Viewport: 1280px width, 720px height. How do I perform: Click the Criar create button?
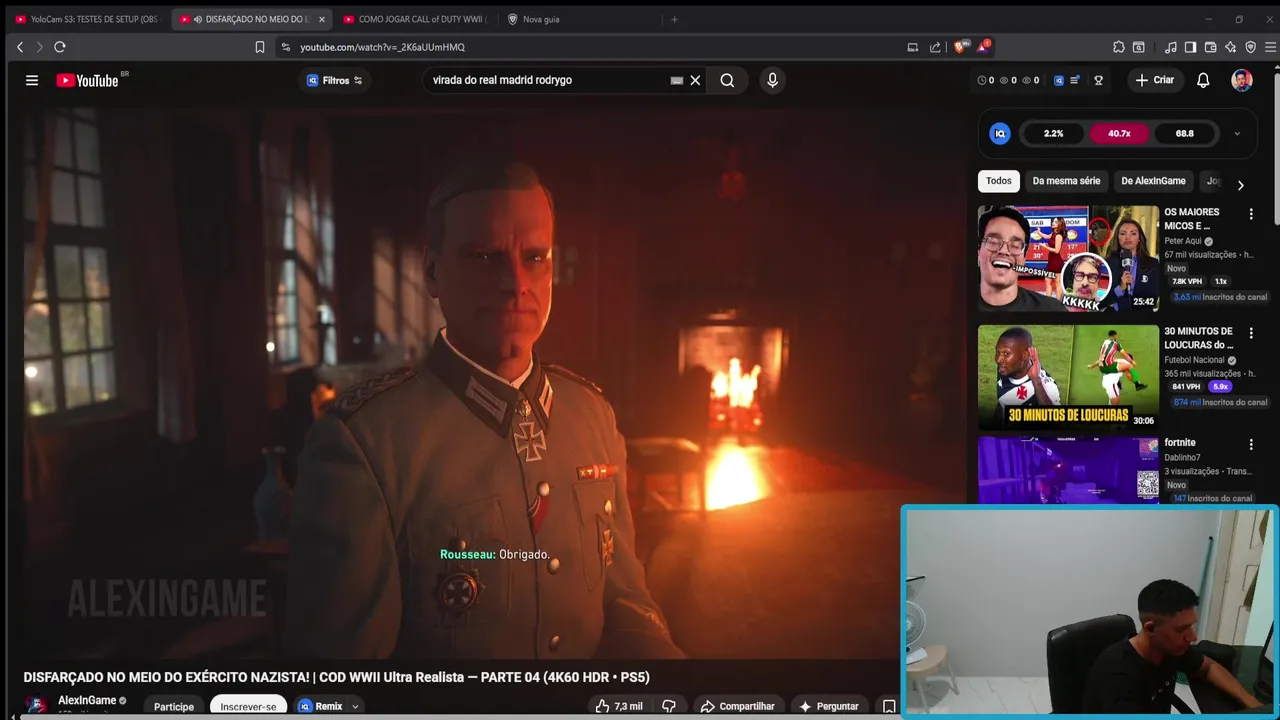click(x=1154, y=80)
